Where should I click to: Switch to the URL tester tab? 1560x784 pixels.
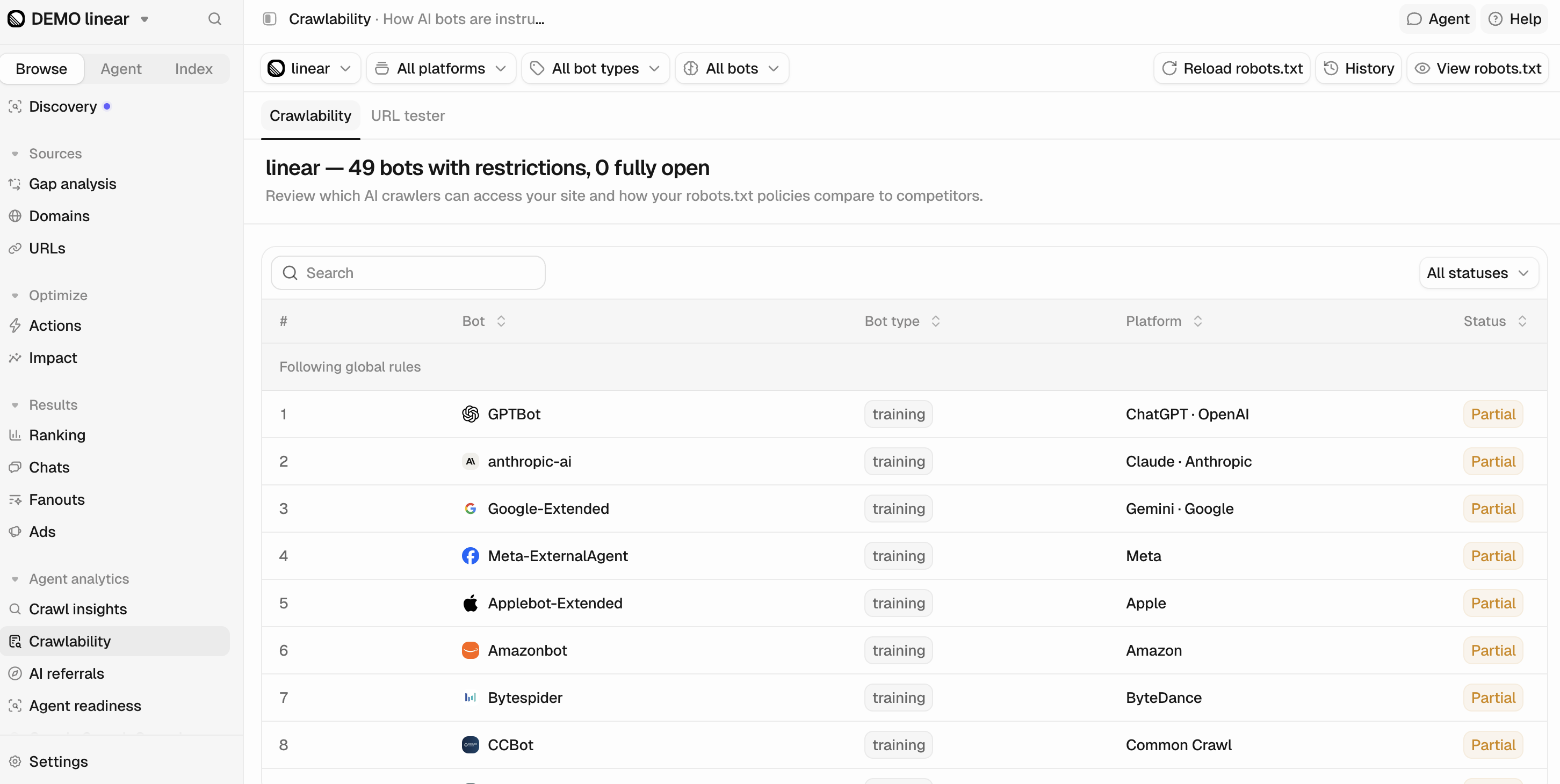tap(408, 115)
